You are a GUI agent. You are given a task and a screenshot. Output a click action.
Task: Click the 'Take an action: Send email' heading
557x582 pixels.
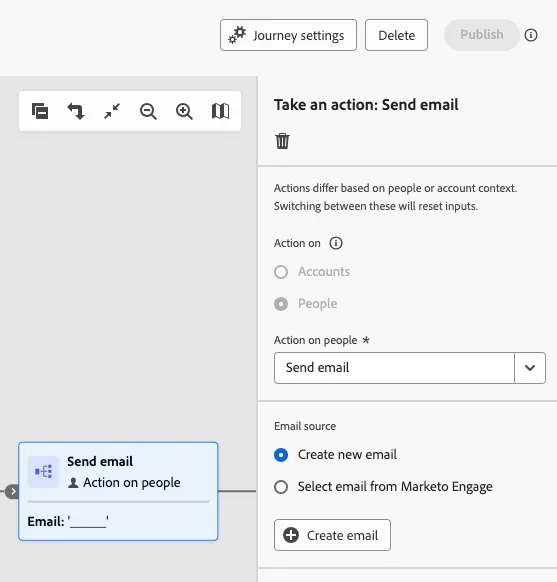(366, 105)
